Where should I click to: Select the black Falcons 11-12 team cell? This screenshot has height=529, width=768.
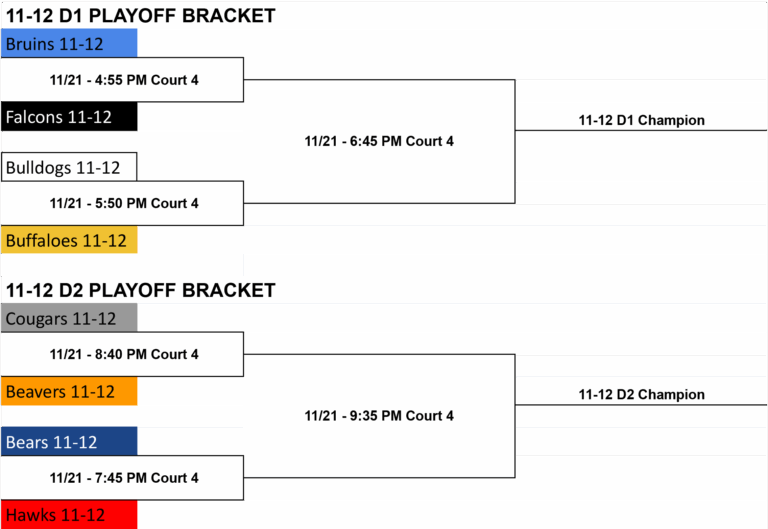click(x=69, y=117)
